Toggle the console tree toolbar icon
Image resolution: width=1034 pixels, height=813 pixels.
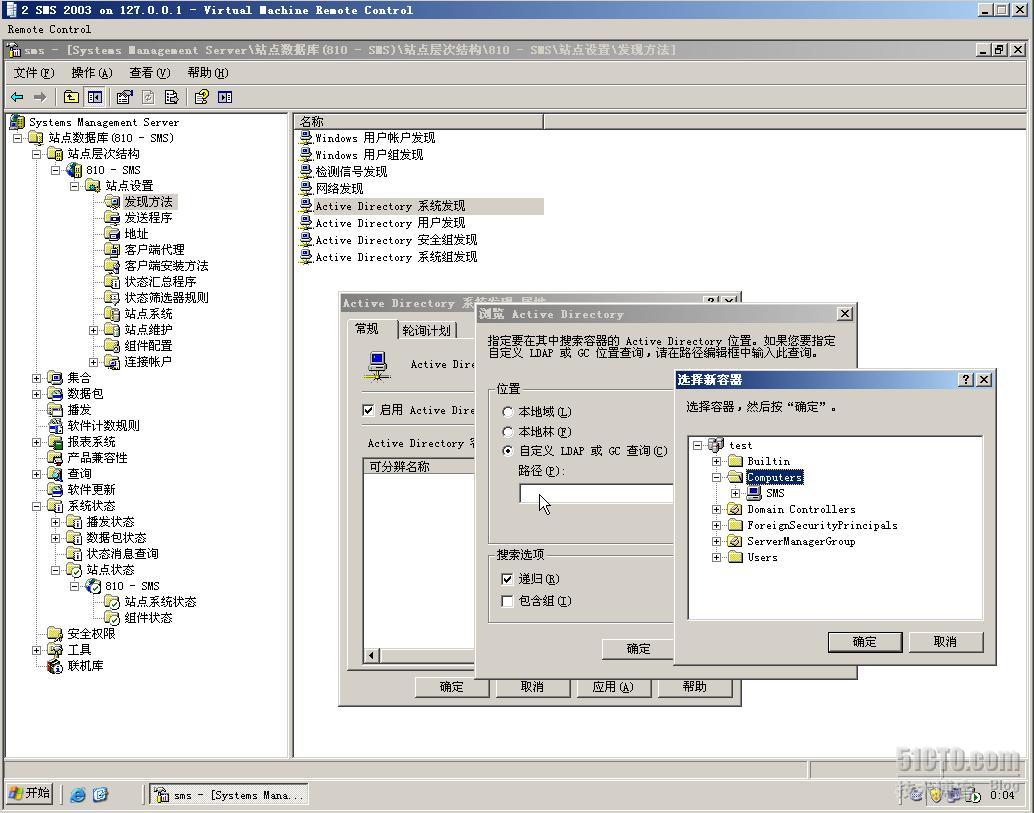(95, 97)
